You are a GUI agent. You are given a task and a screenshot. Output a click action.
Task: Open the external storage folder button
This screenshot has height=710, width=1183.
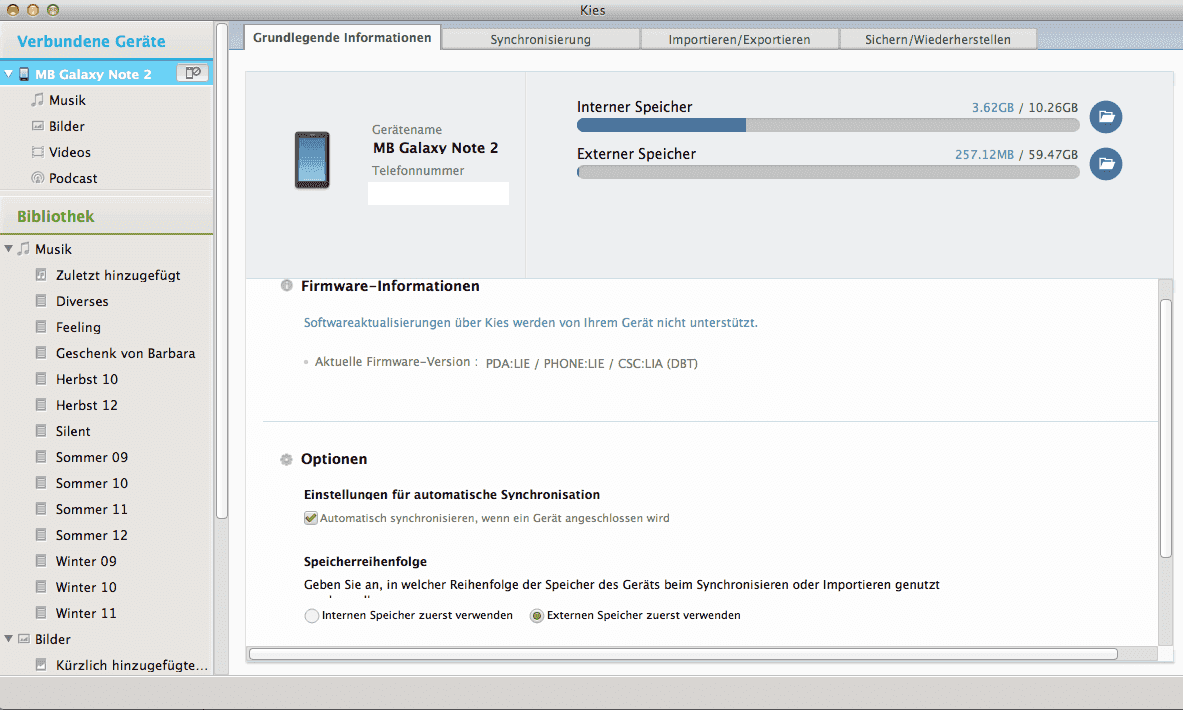point(1106,164)
